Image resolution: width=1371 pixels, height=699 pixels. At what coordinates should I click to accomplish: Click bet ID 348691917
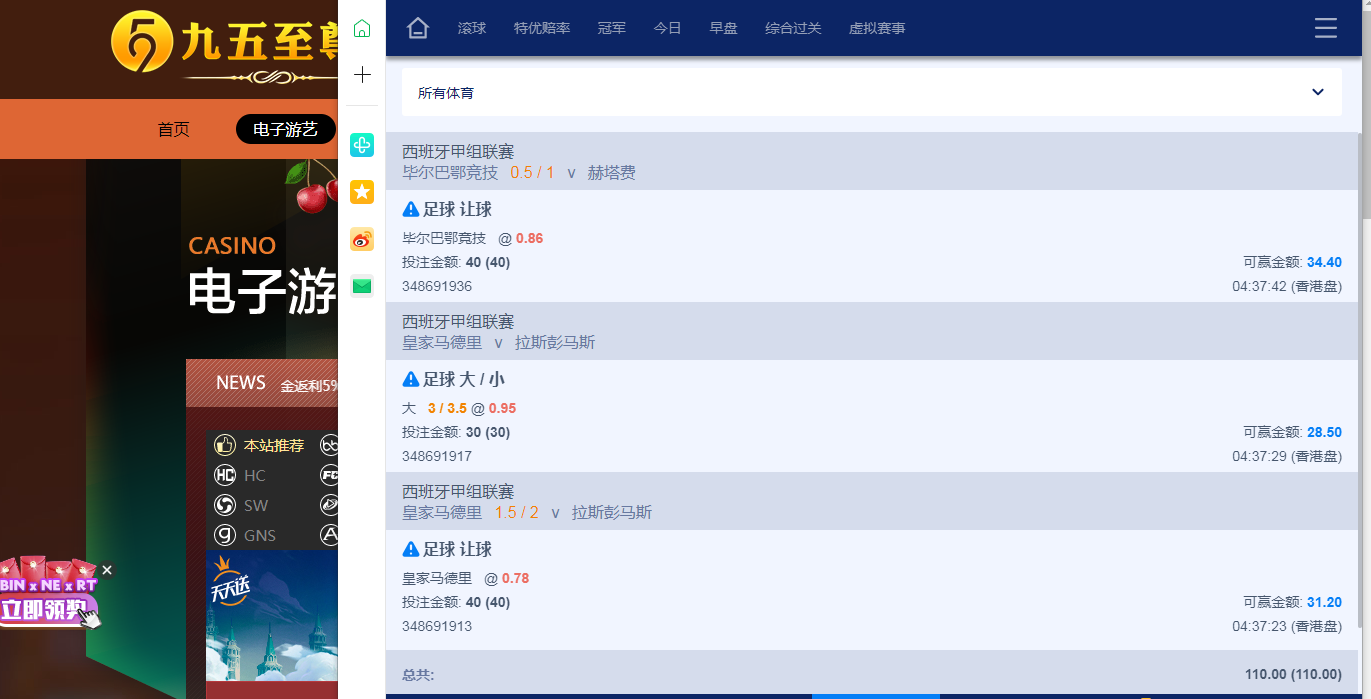(x=437, y=456)
